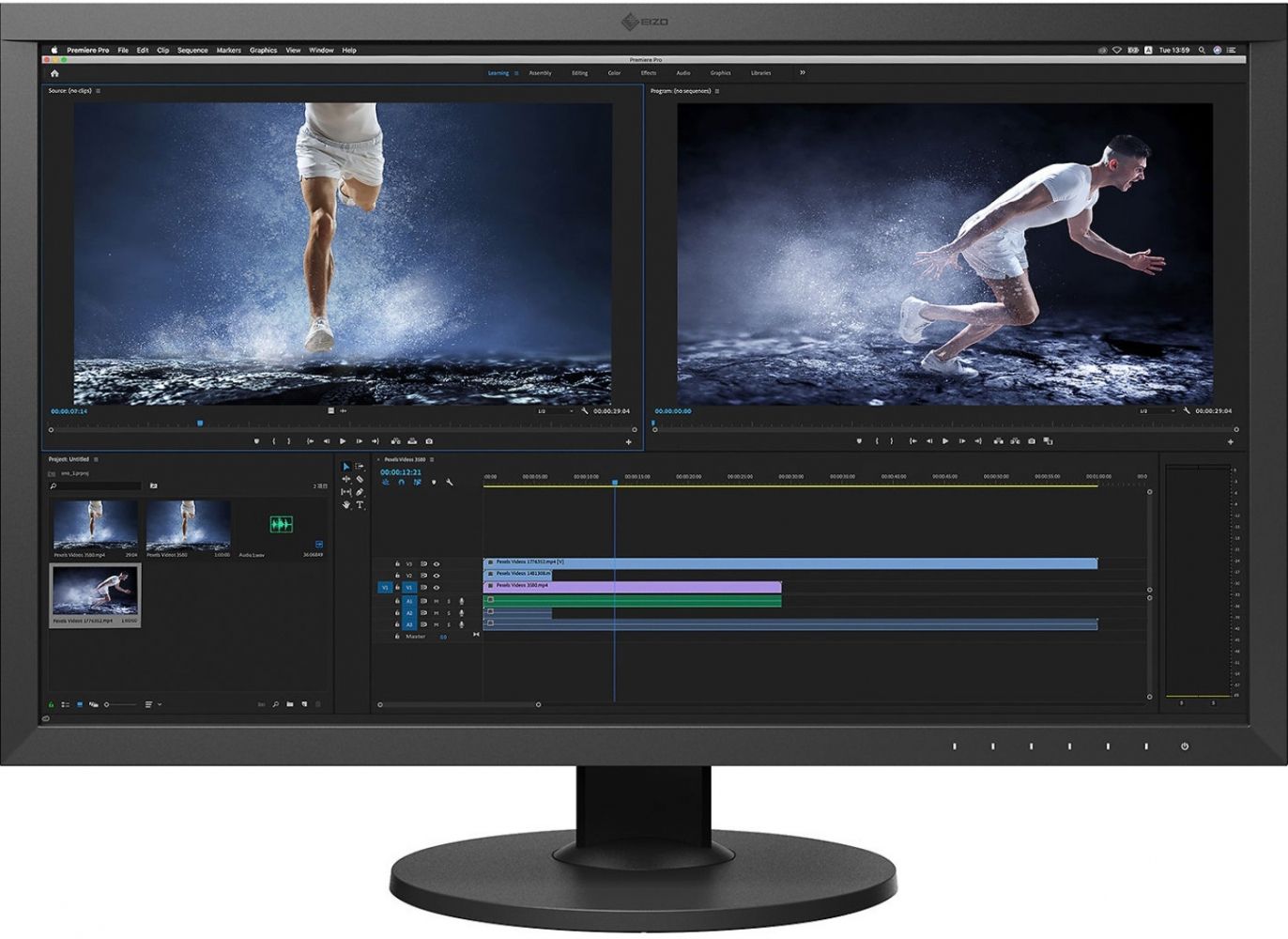This screenshot has width=1288, height=939.
Task: Hide track V3 using eye icon
Action: pyautogui.click(x=436, y=564)
